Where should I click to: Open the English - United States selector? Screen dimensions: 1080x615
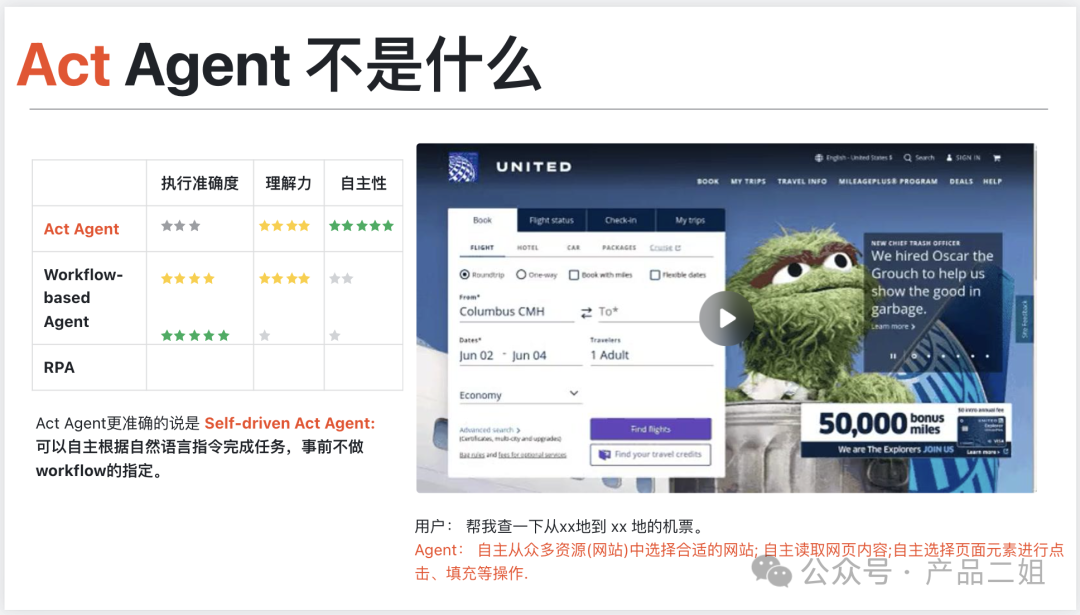[859, 158]
